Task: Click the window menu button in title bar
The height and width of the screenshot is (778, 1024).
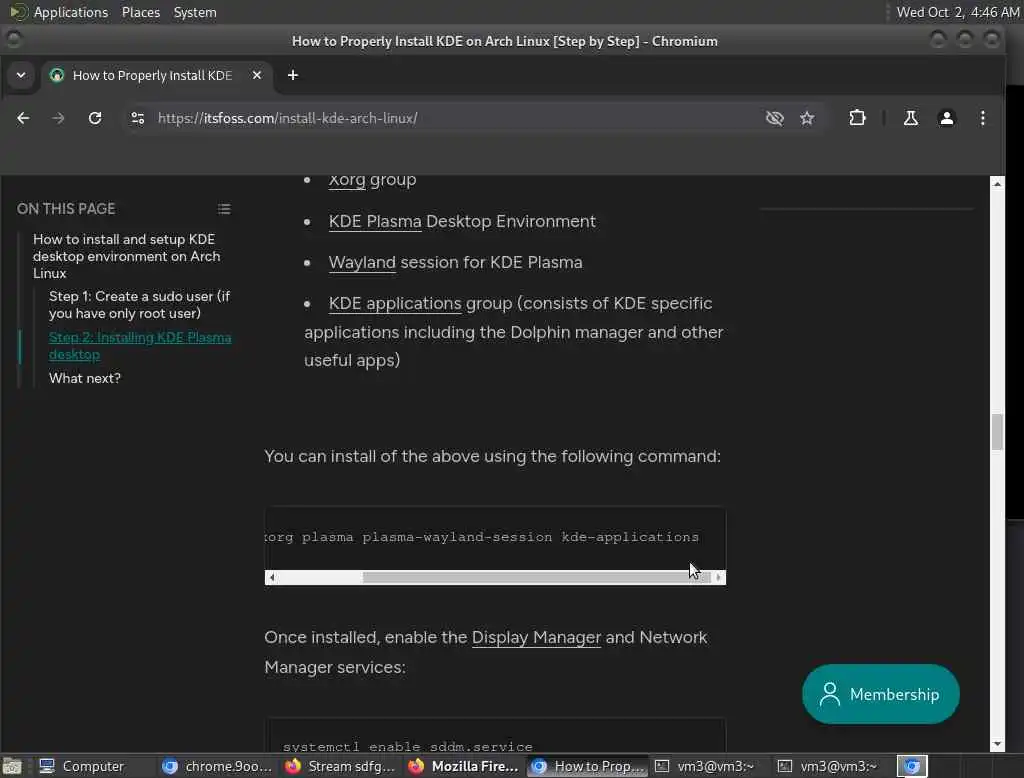Action: click(x=13, y=40)
